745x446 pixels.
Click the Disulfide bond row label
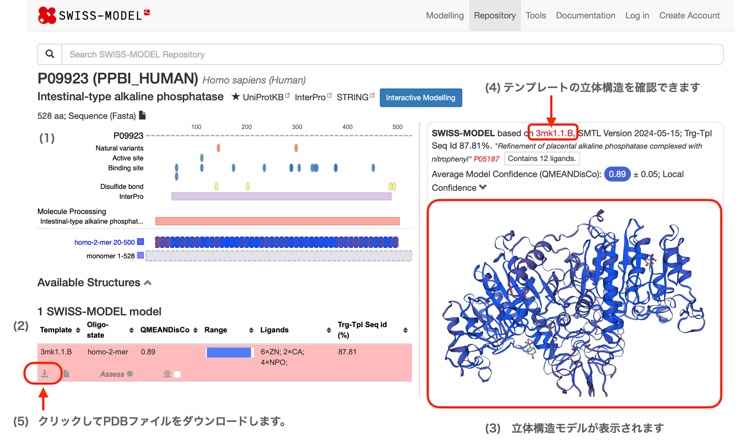coord(122,187)
